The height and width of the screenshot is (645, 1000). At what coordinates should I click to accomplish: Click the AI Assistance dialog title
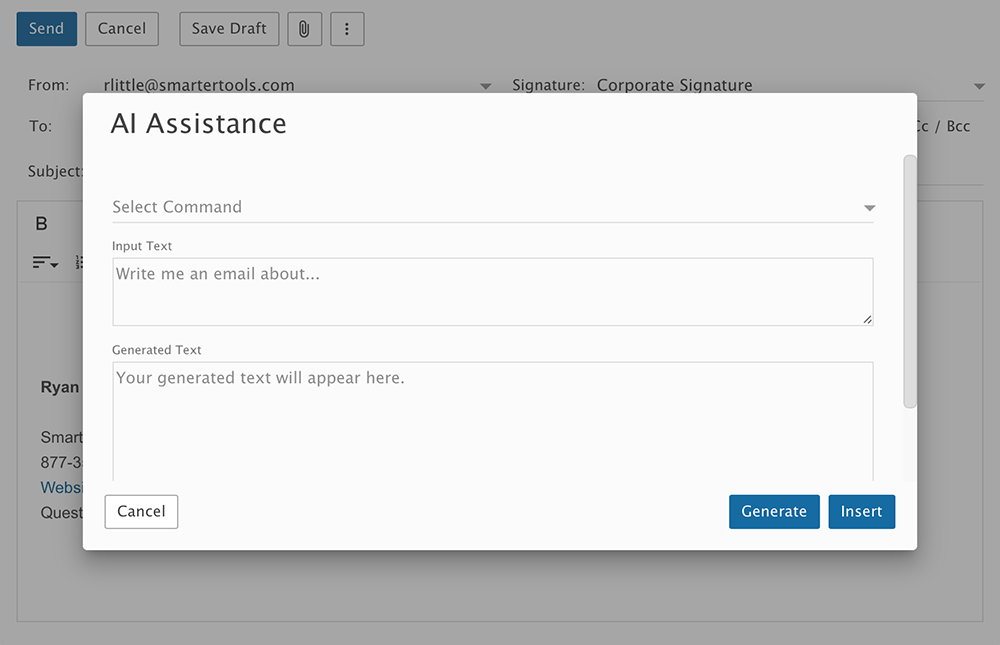pos(198,124)
